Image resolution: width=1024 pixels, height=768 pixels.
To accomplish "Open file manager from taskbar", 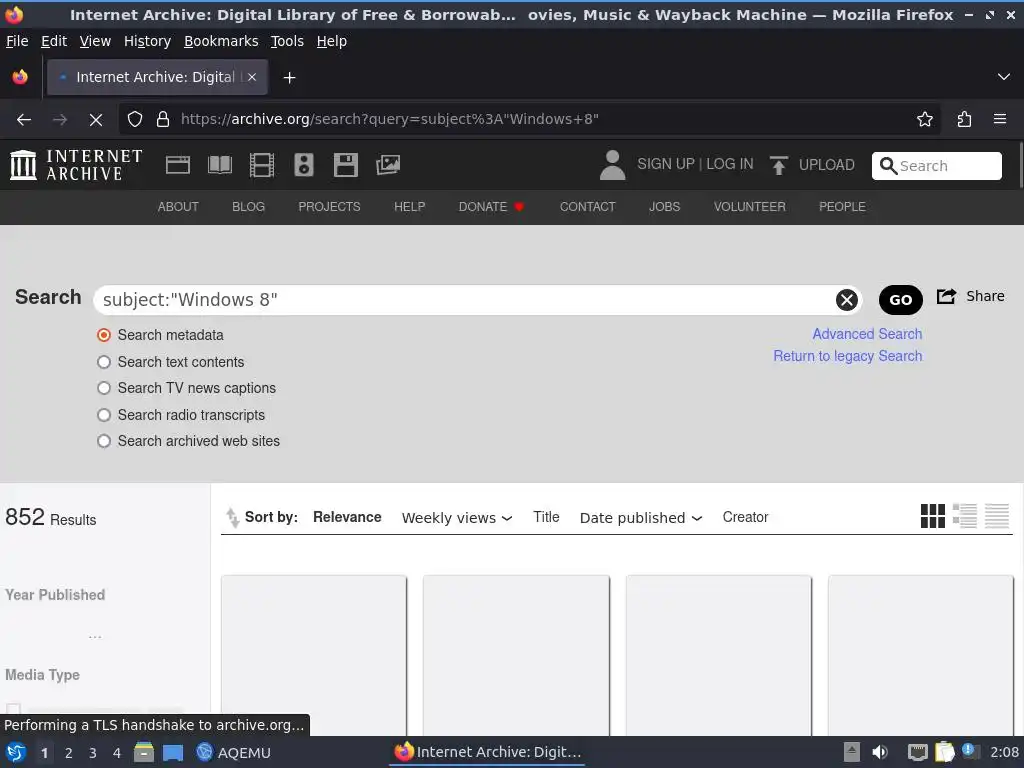I will pyautogui.click(x=144, y=752).
